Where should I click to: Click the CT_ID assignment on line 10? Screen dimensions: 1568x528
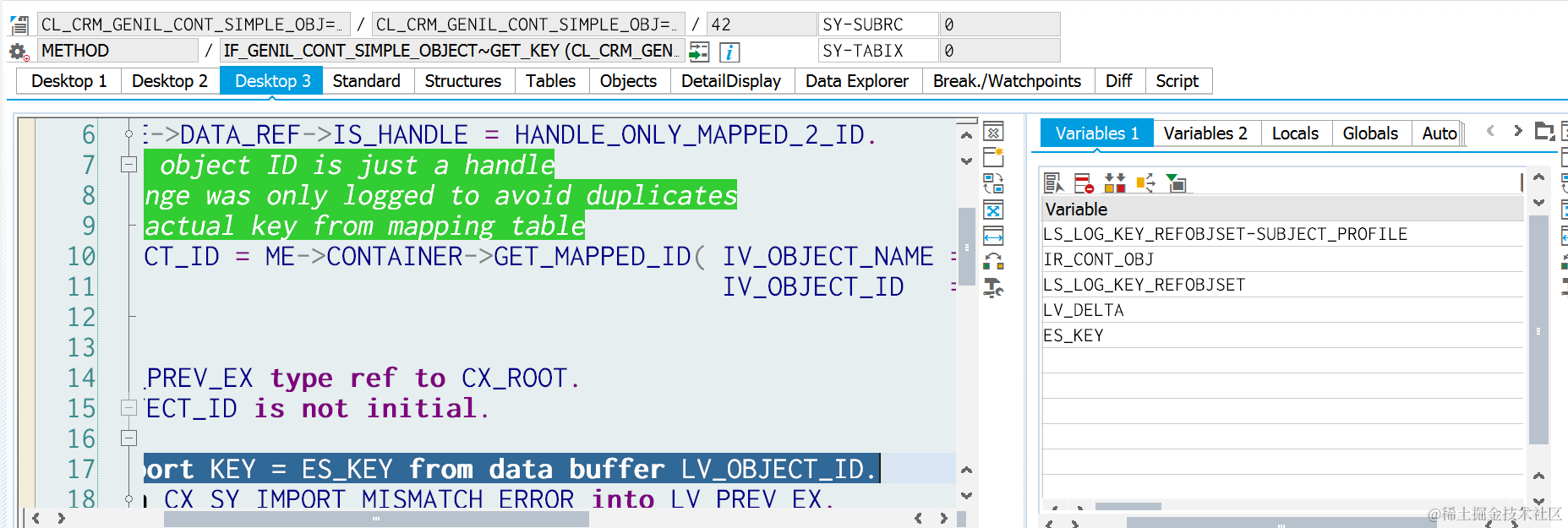point(181,256)
